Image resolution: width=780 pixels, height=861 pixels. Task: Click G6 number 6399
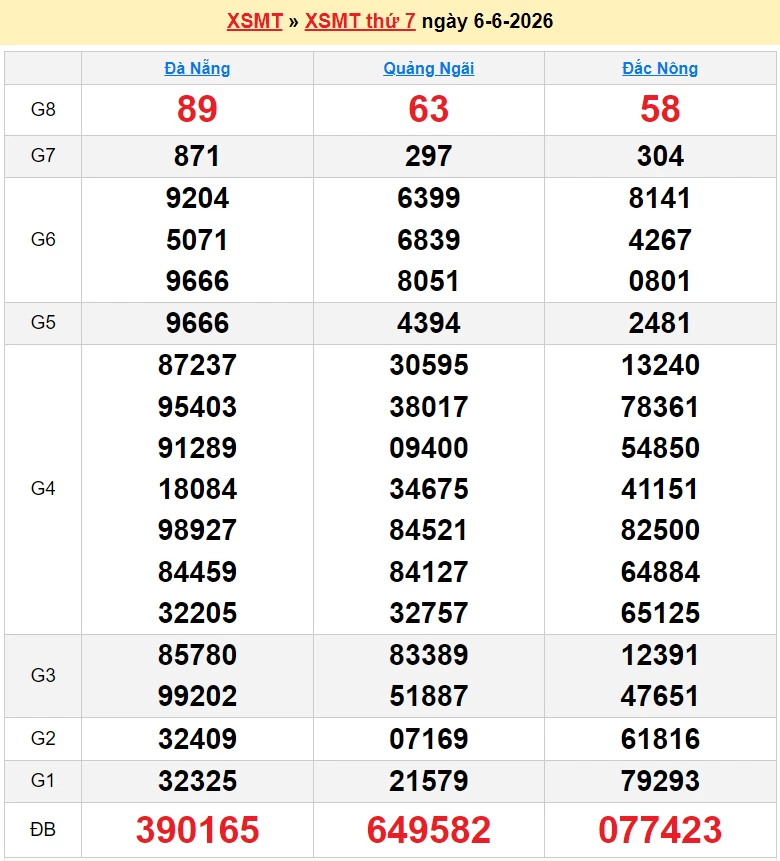pyautogui.click(x=428, y=198)
